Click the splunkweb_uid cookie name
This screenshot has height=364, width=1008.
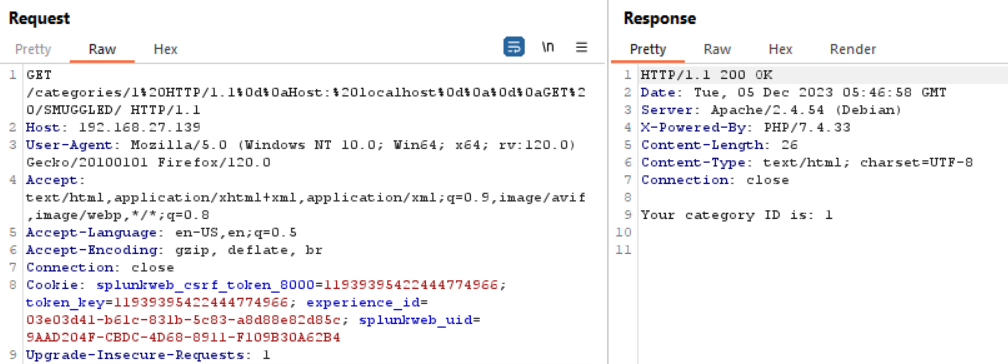(415, 320)
